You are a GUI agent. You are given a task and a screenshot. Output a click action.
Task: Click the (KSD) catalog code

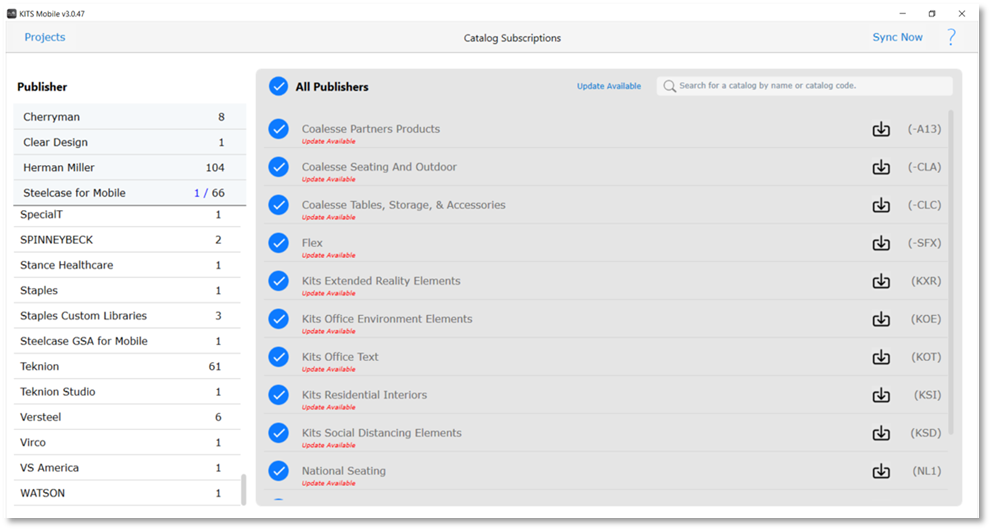click(x=926, y=433)
